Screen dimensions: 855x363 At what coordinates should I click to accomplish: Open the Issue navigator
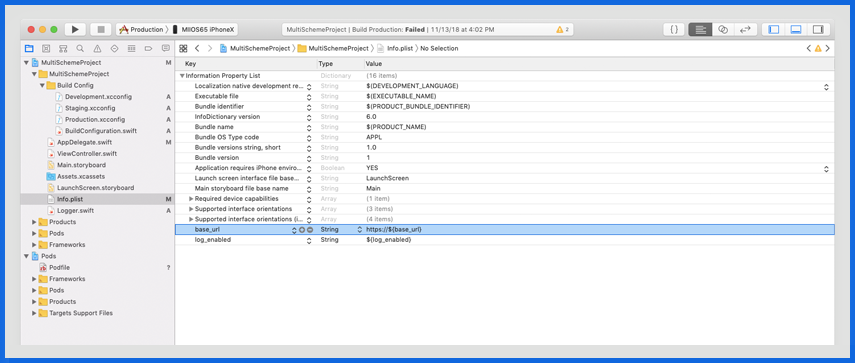(97, 48)
